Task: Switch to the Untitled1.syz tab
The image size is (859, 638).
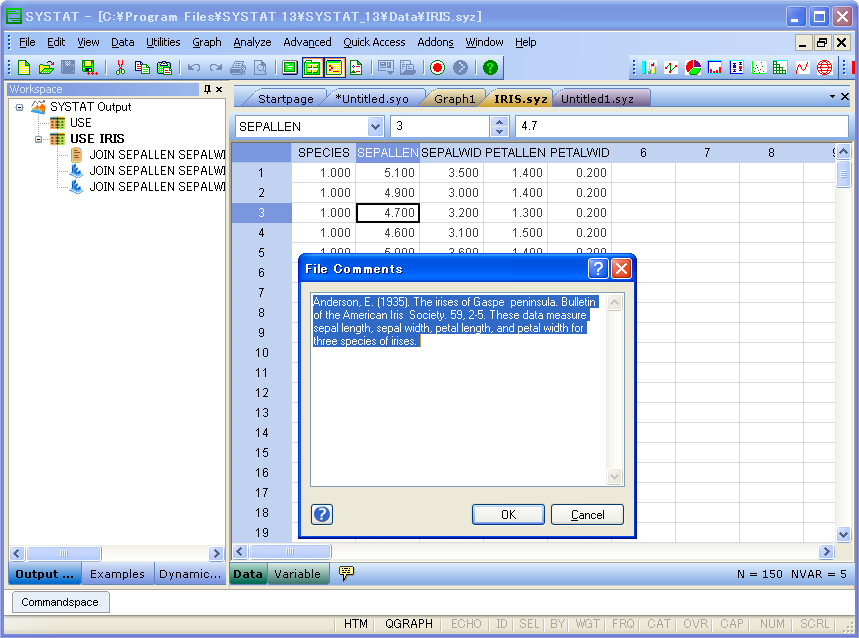Action: pos(597,99)
